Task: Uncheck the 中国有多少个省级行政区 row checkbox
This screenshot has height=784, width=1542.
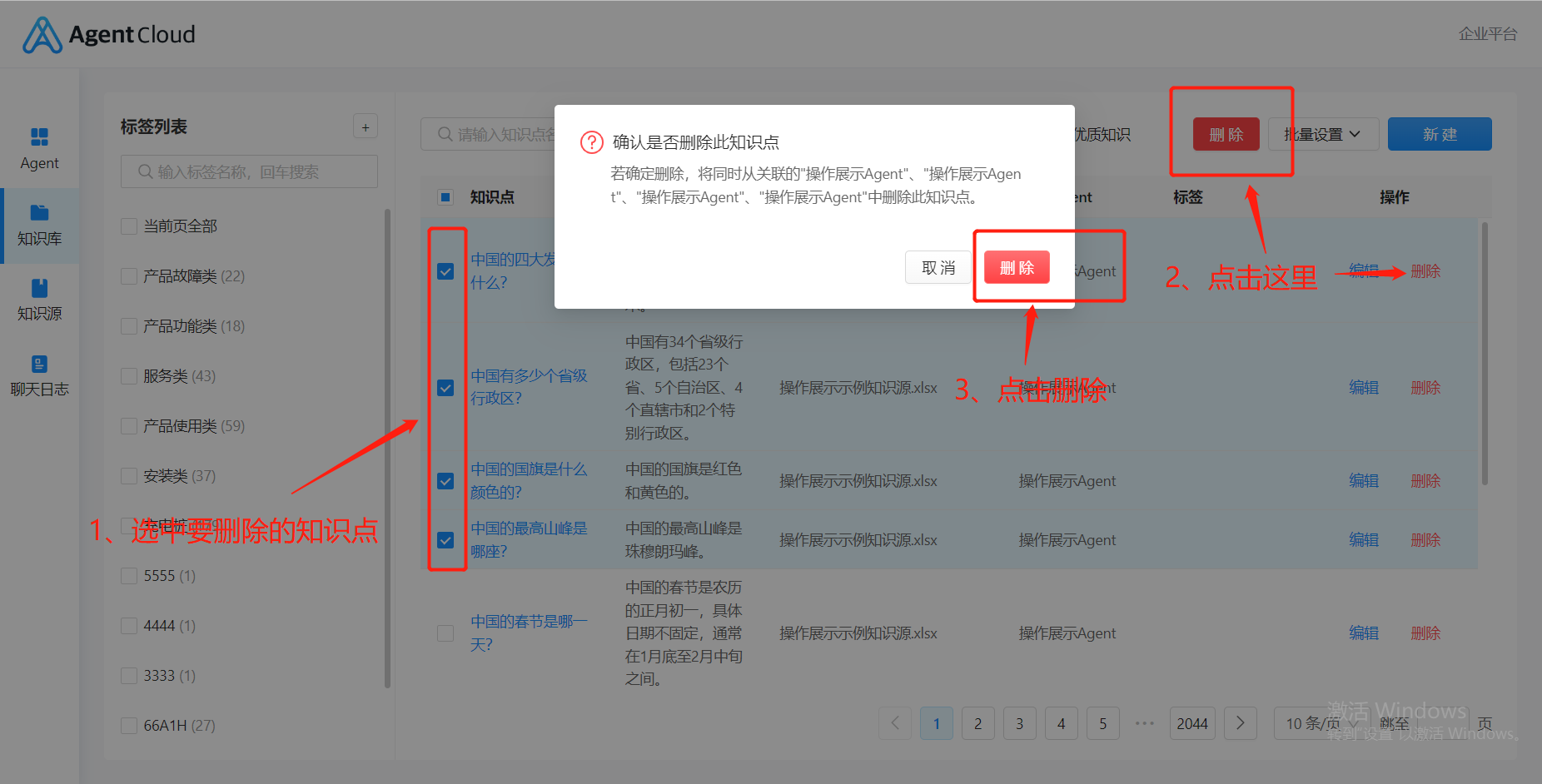Action: (x=445, y=388)
